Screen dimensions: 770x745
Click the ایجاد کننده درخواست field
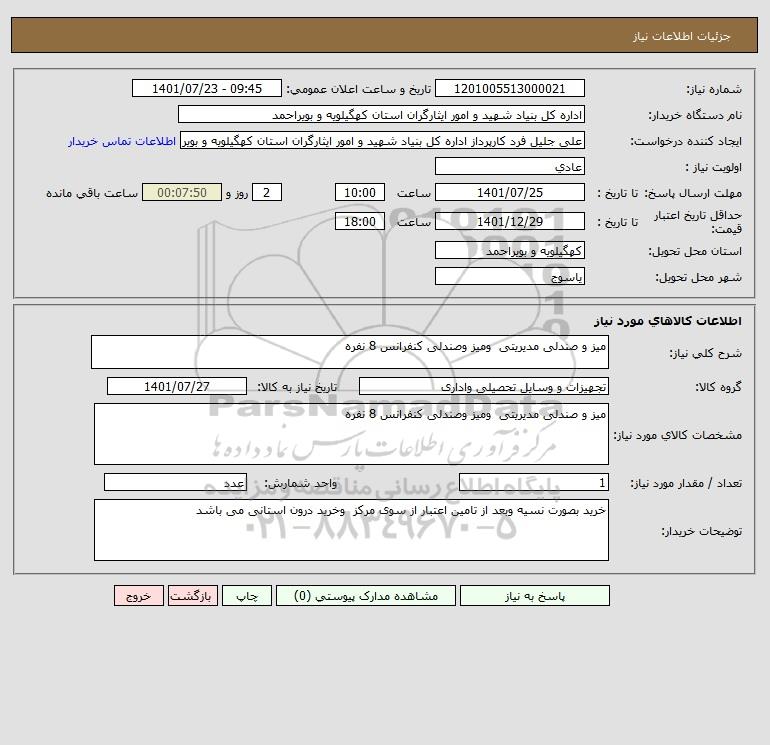coord(383,141)
